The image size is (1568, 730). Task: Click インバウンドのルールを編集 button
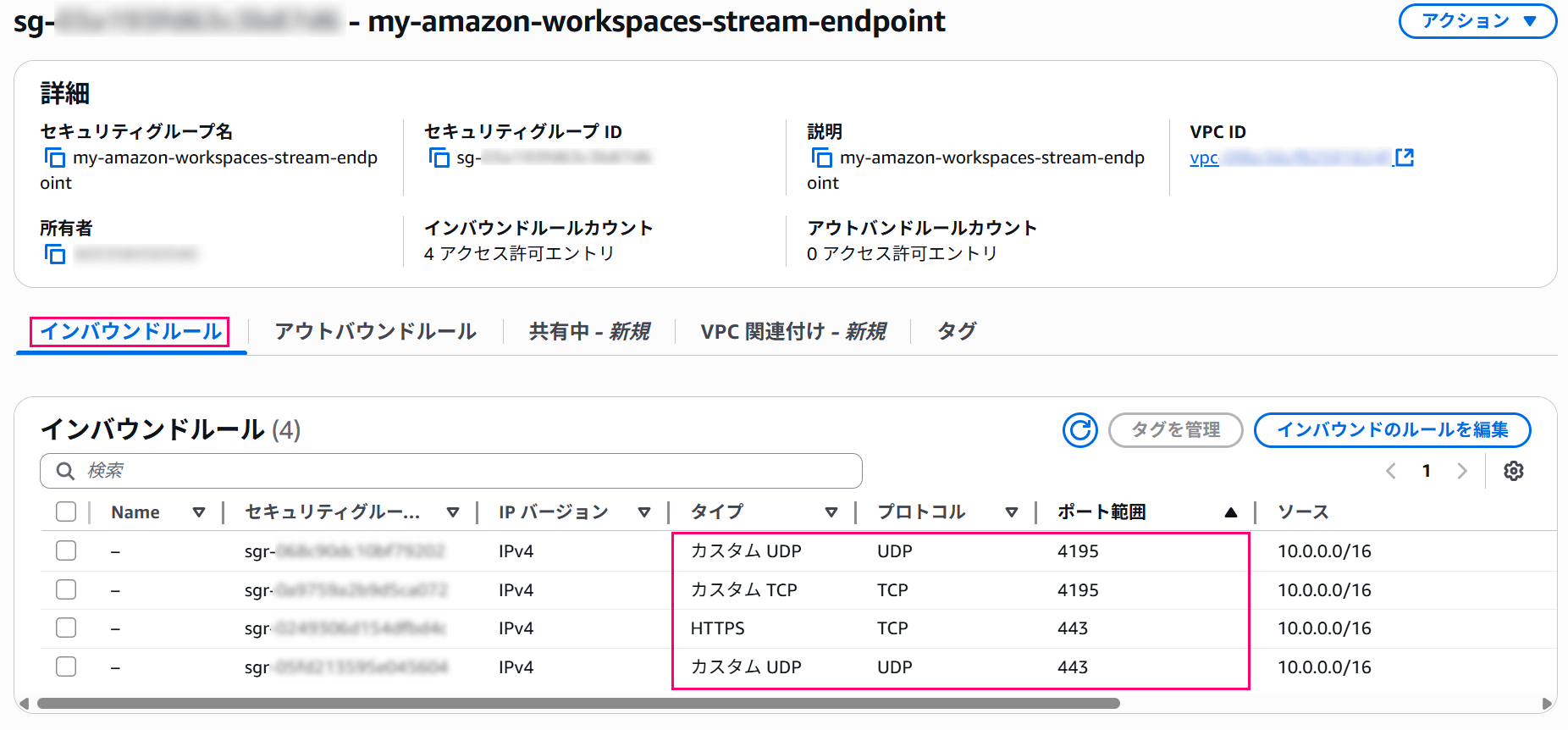click(x=1393, y=430)
